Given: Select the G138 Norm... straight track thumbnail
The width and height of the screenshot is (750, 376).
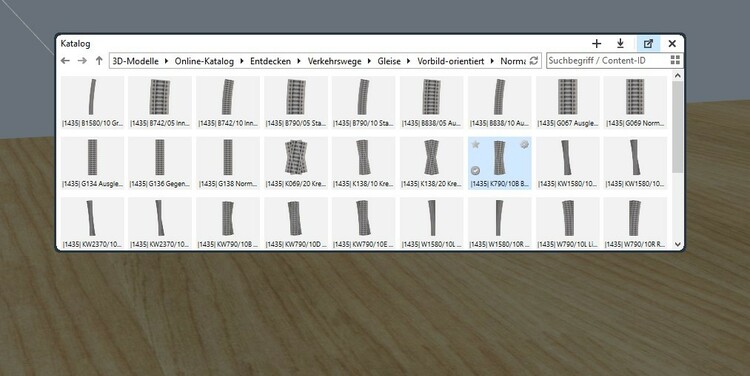Looking at the screenshot, I should [x=228, y=163].
